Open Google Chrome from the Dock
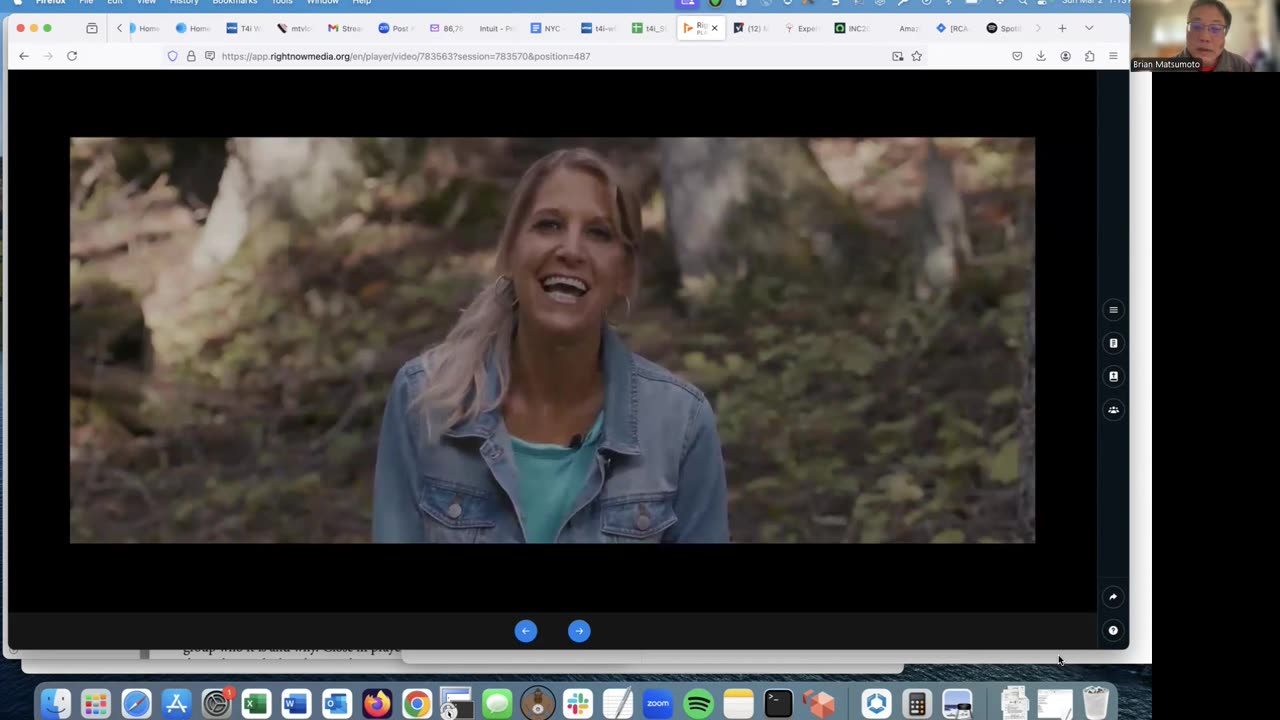Image resolution: width=1280 pixels, height=720 pixels. coord(417,703)
